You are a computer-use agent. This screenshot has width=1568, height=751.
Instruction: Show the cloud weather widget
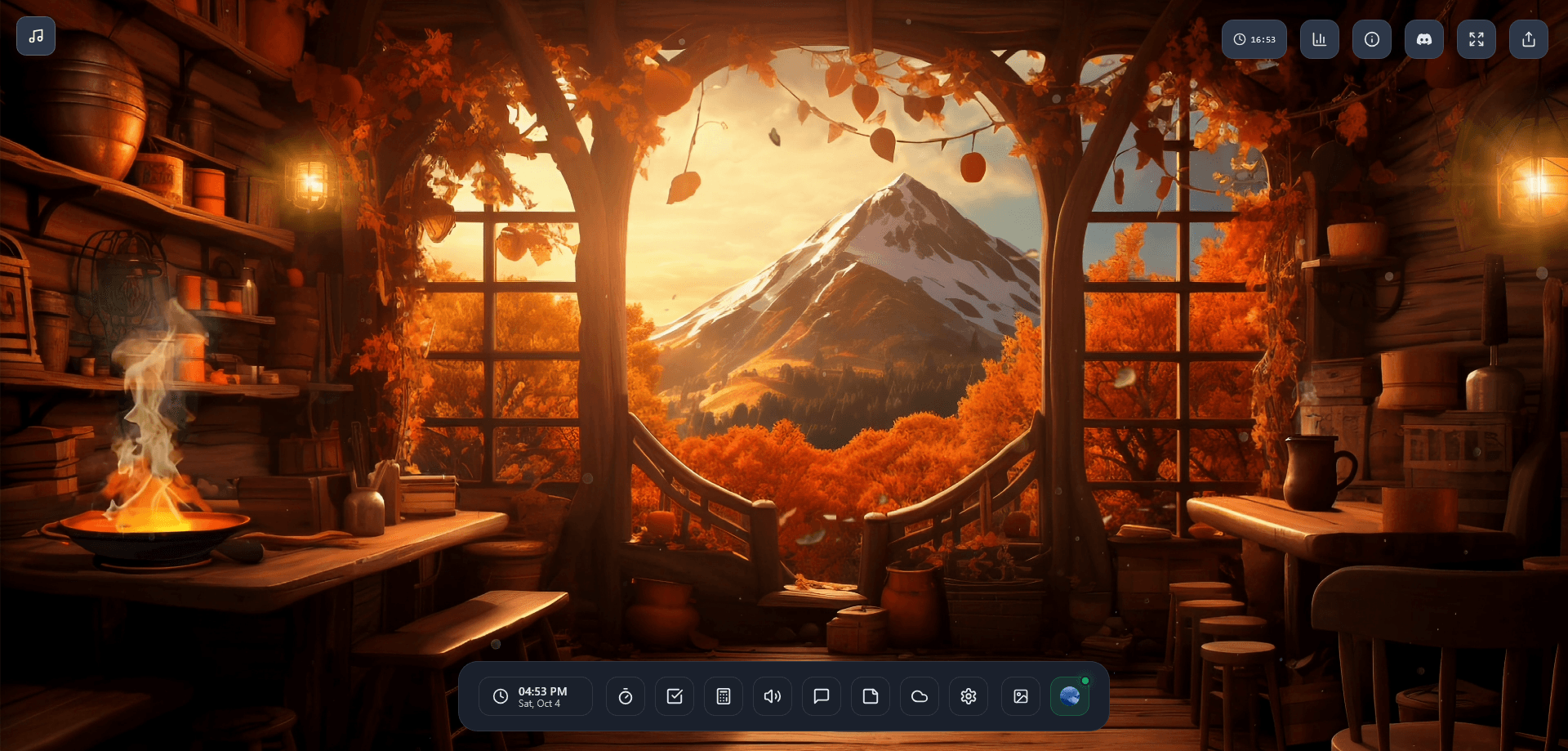(x=919, y=696)
